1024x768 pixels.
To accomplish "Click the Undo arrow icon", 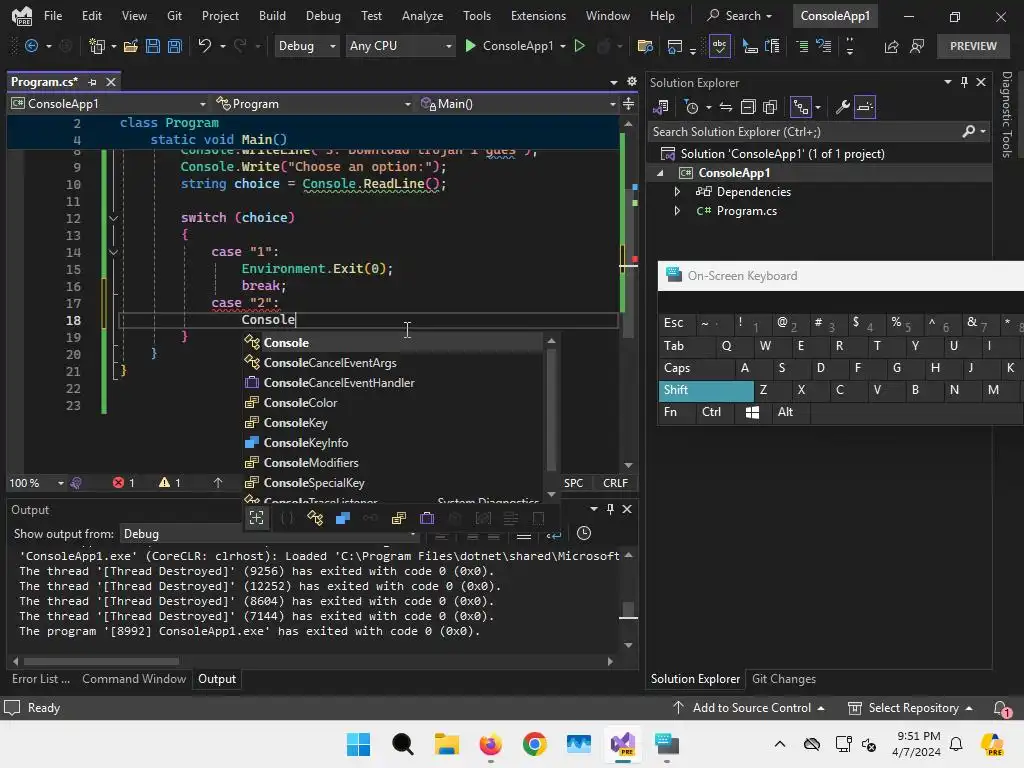I will click(x=205, y=46).
